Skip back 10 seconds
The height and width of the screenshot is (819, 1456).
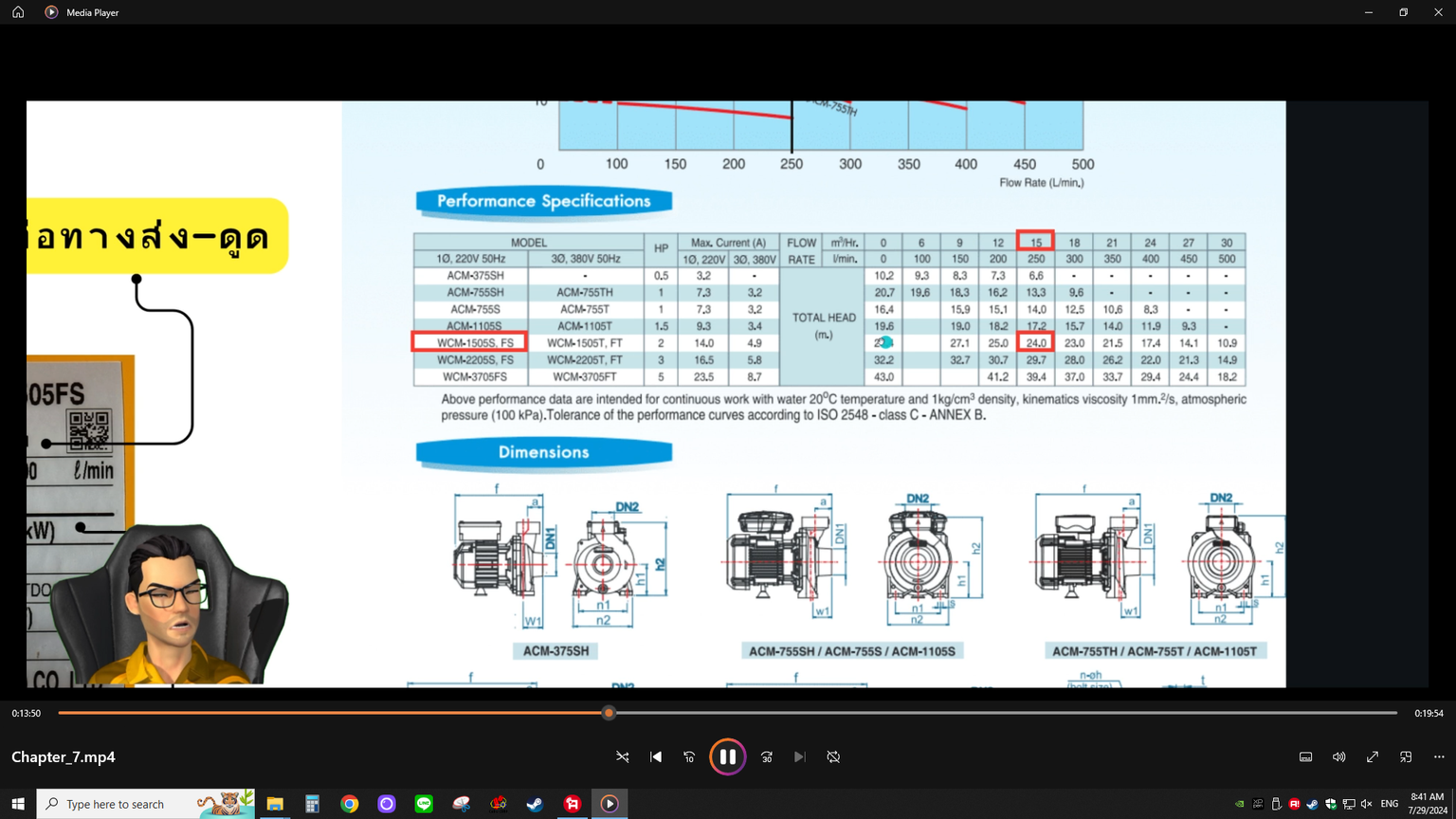[x=689, y=756]
